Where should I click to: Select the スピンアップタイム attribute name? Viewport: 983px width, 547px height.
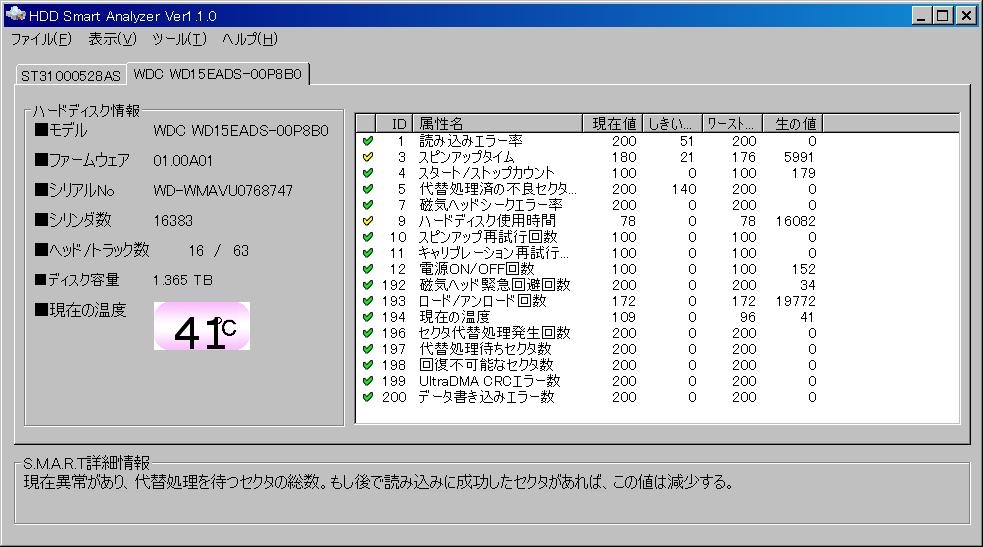pos(466,157)
